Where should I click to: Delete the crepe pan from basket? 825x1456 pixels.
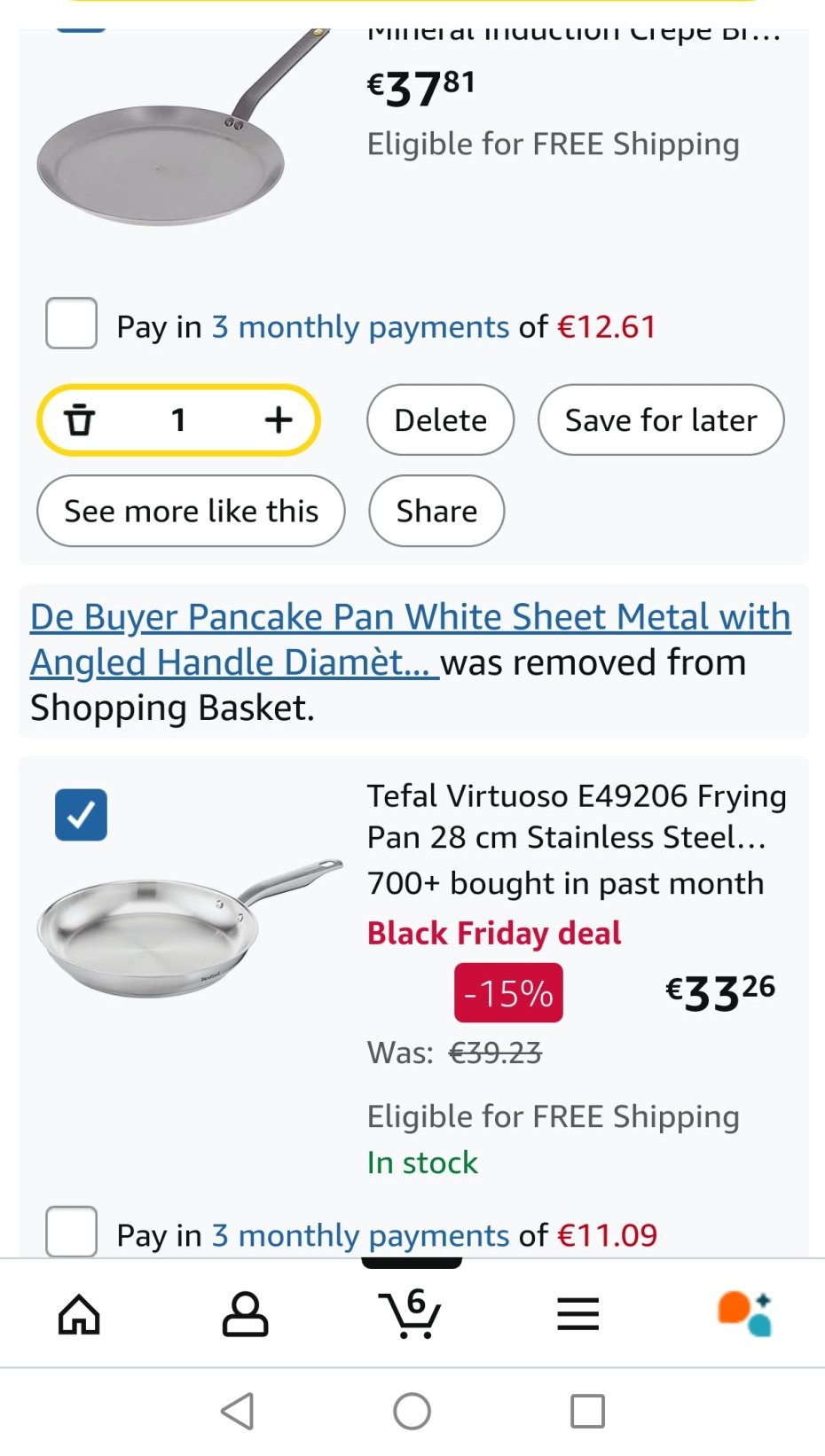[440, 419]
